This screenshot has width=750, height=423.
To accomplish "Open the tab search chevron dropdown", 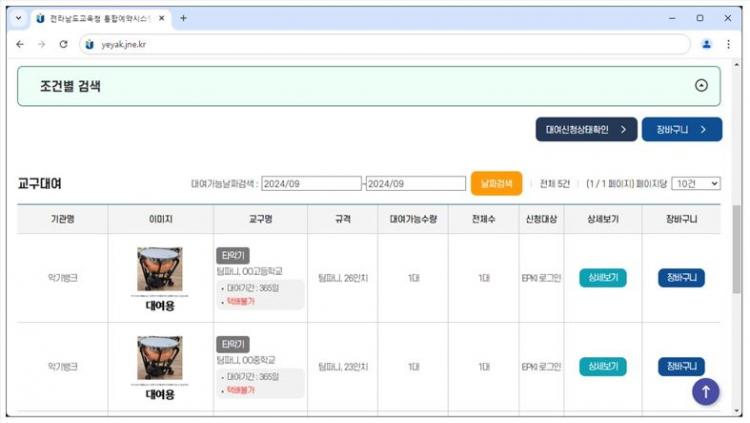I will pyautogui.click(x=18, y=18).
